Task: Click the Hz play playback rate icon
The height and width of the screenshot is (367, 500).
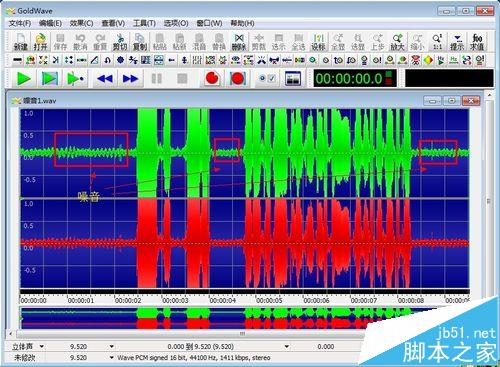Action: click(441, 60)
